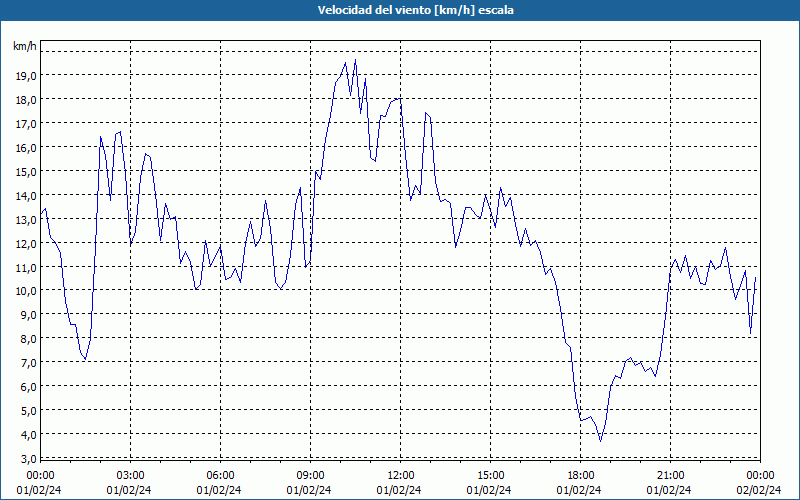
Task: Click the 15:00 time label
Action: [490, 476]
